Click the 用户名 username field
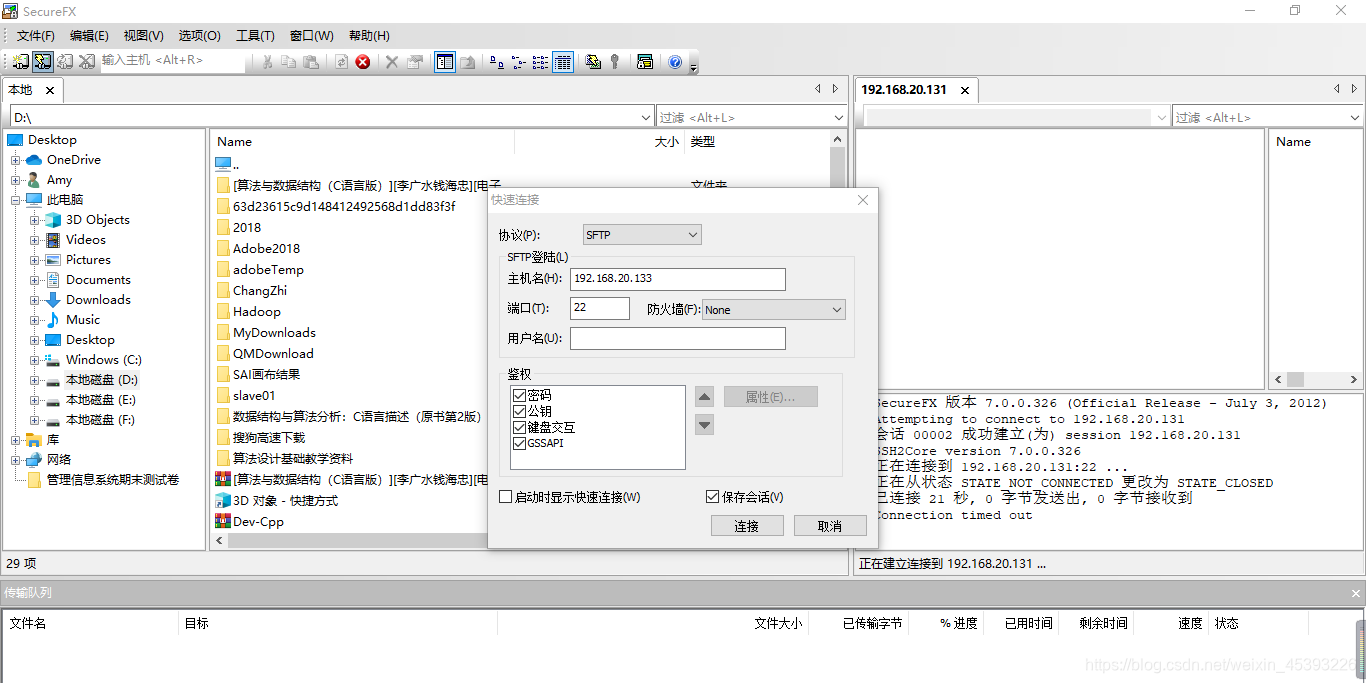The height and width of the screenshot is (683, 1366). [x=678, y=339]
